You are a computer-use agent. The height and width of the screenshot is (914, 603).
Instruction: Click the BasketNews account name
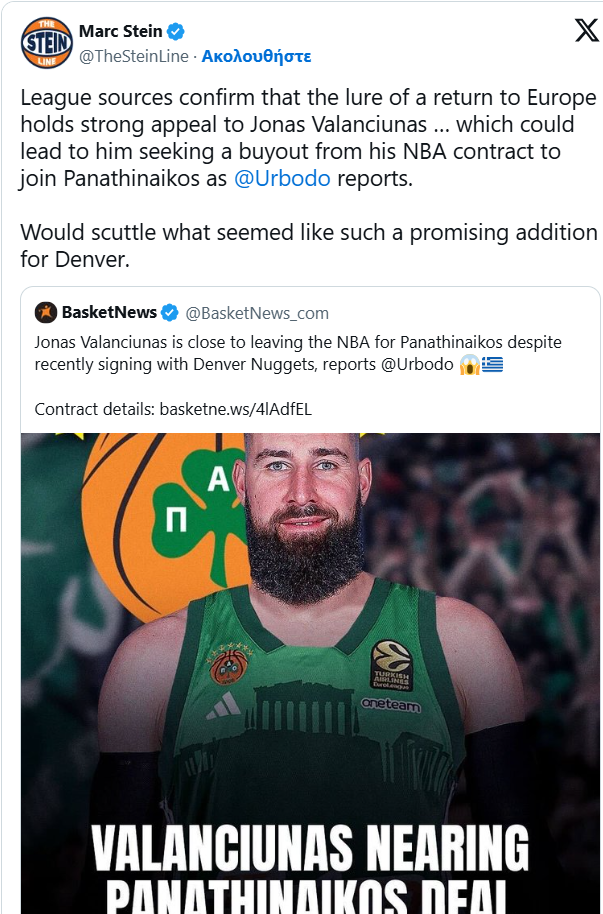(x=109, y=312)
